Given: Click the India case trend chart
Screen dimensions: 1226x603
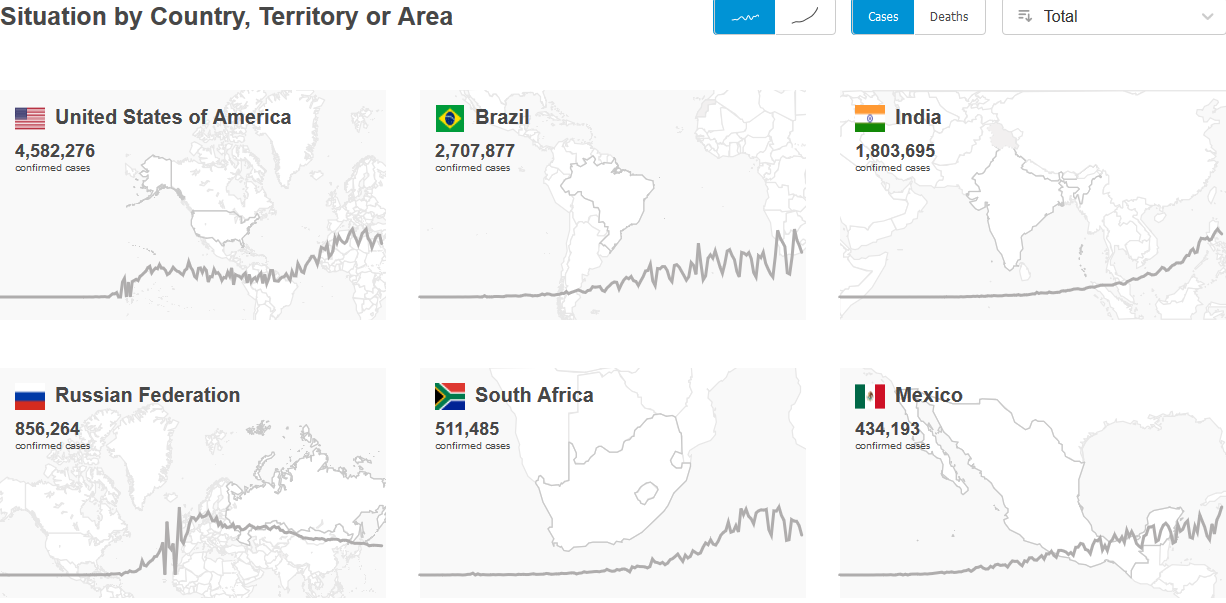Looking at the screenshot, I should [1032, 264].
